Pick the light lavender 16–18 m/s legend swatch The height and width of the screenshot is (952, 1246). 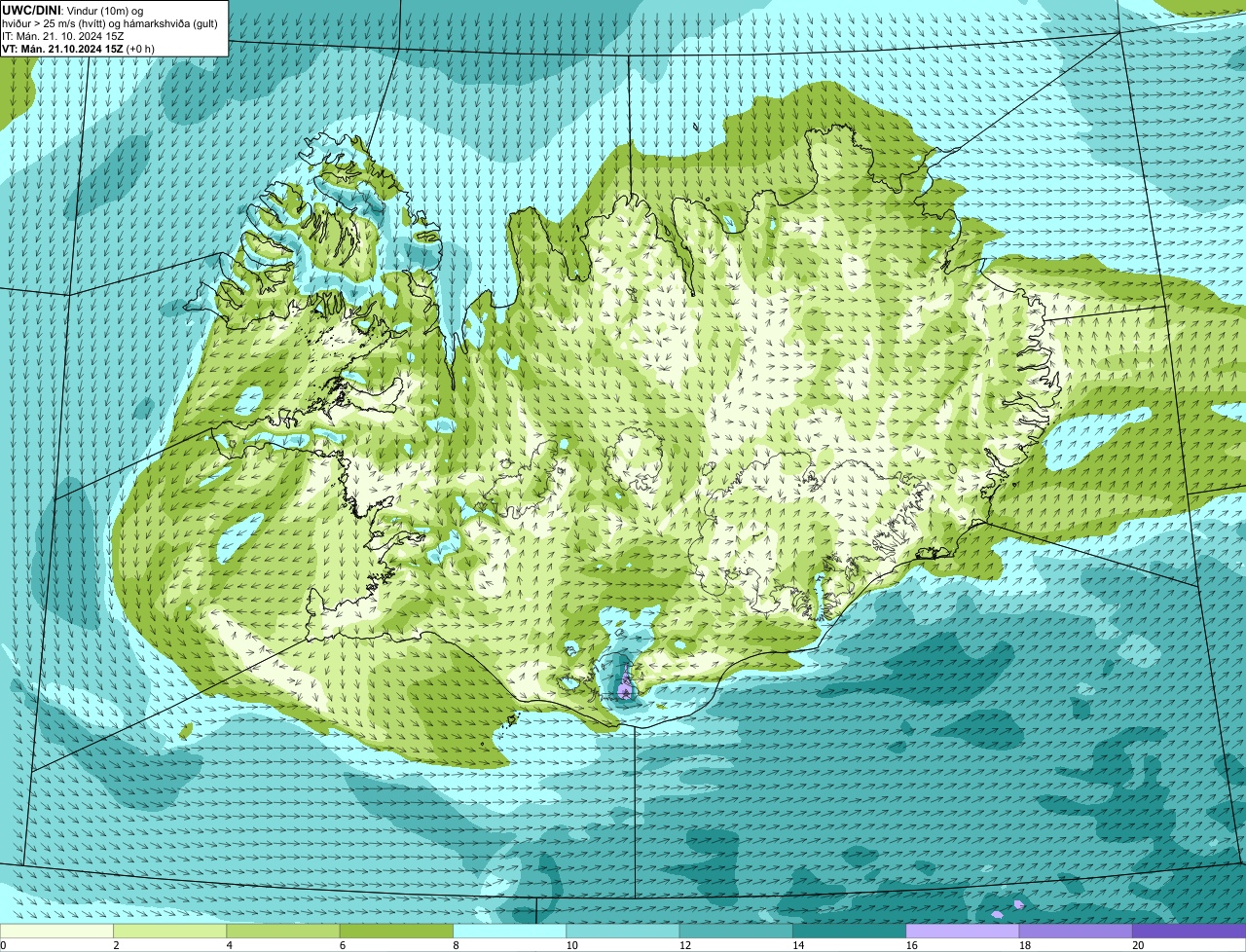963,932
